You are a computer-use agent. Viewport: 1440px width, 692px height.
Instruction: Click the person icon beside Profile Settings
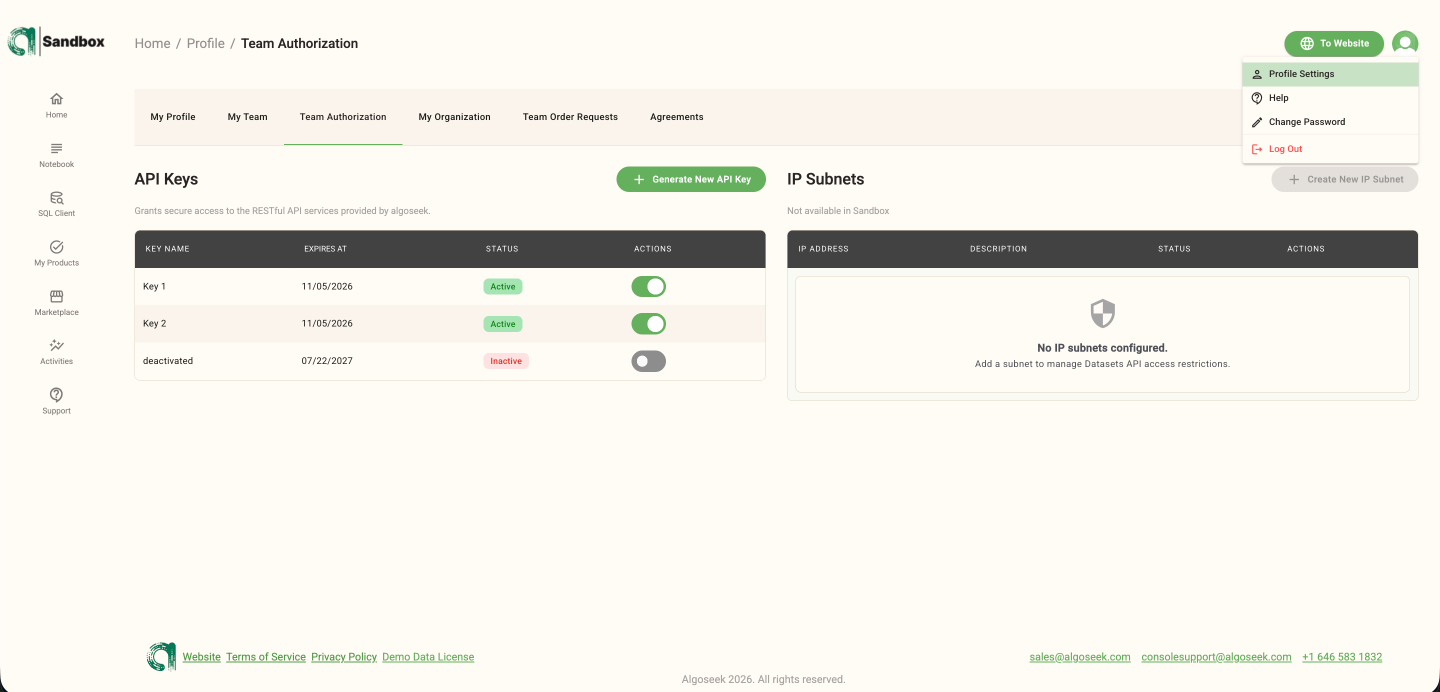[1257, 74]
